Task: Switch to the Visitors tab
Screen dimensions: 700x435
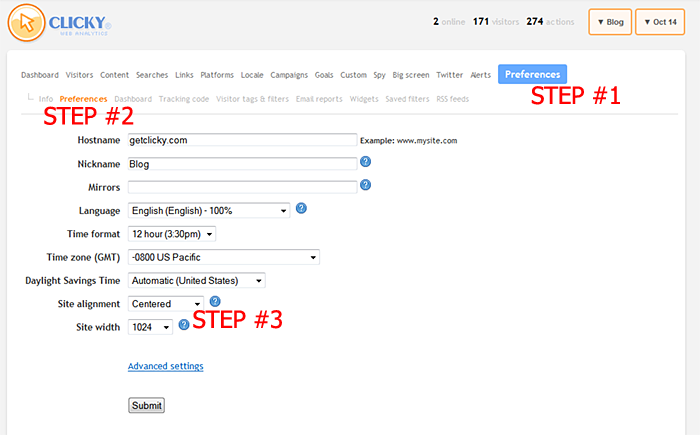Action: point(79,75)
